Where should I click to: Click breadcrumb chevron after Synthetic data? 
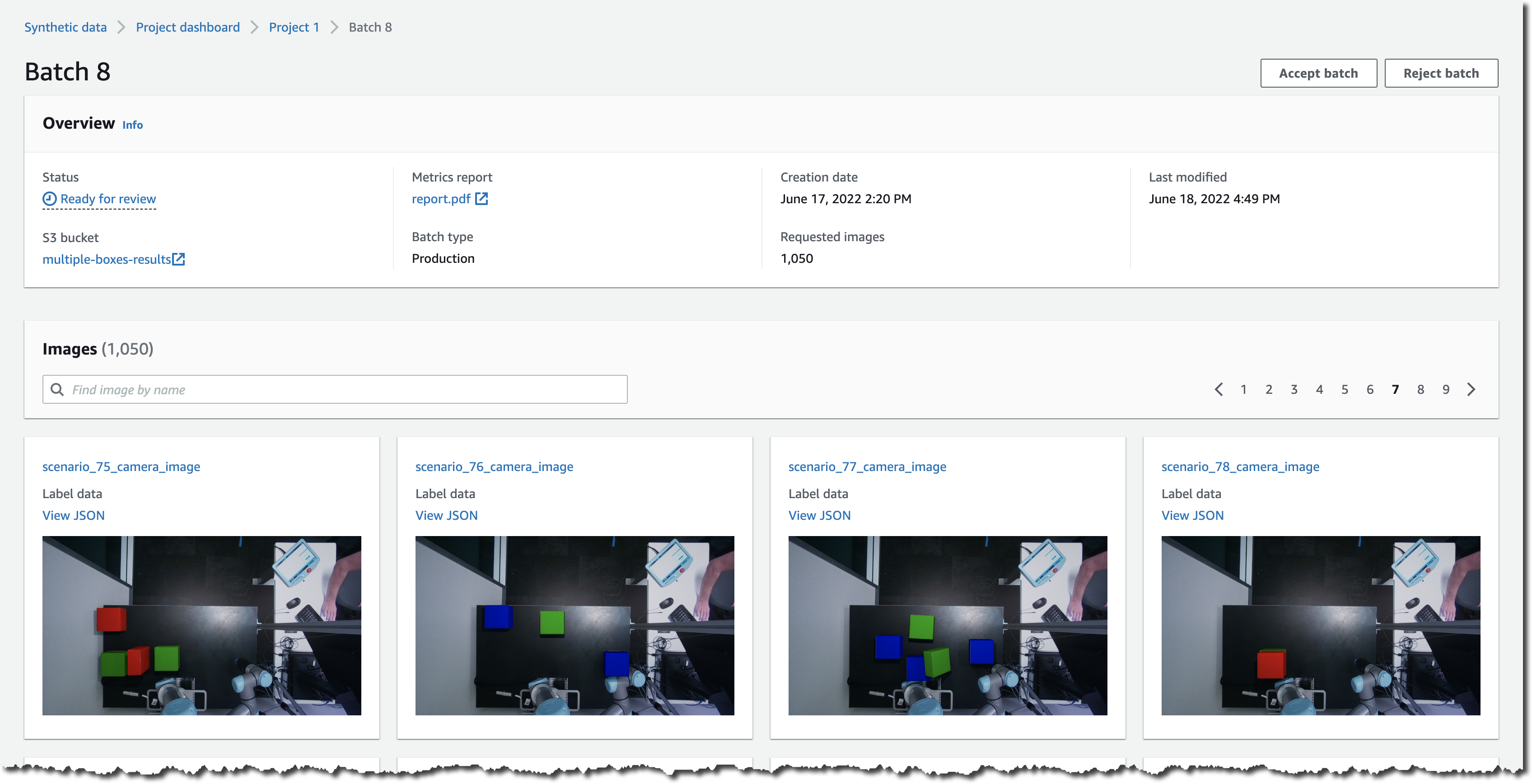121,28
